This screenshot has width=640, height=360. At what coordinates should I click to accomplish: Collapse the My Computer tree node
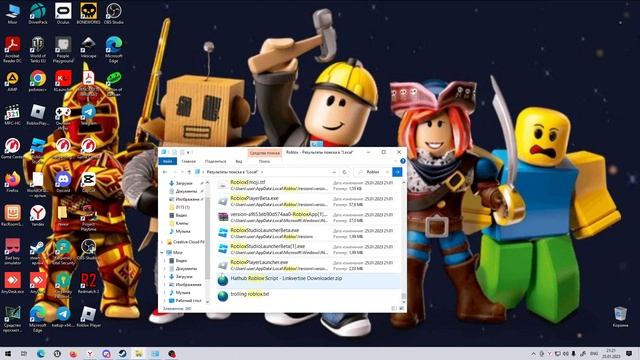click(x=162, y=253)
